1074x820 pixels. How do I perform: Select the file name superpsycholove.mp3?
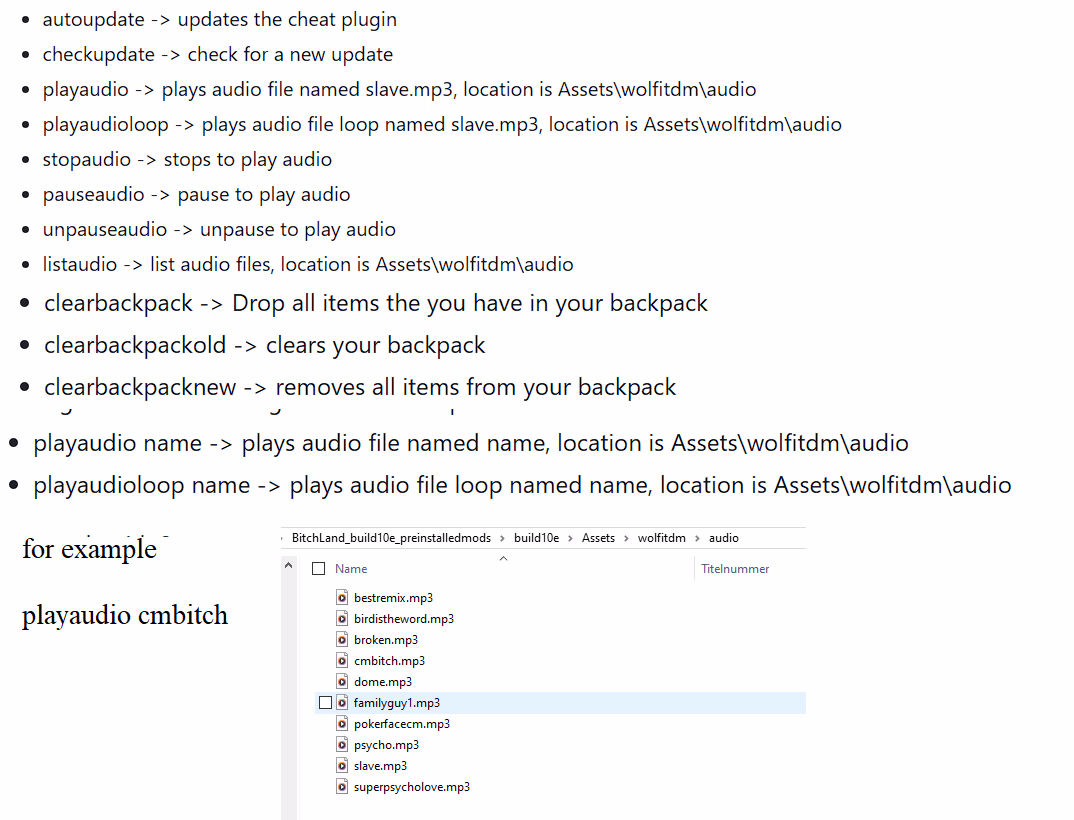click(x=412, y=787)
